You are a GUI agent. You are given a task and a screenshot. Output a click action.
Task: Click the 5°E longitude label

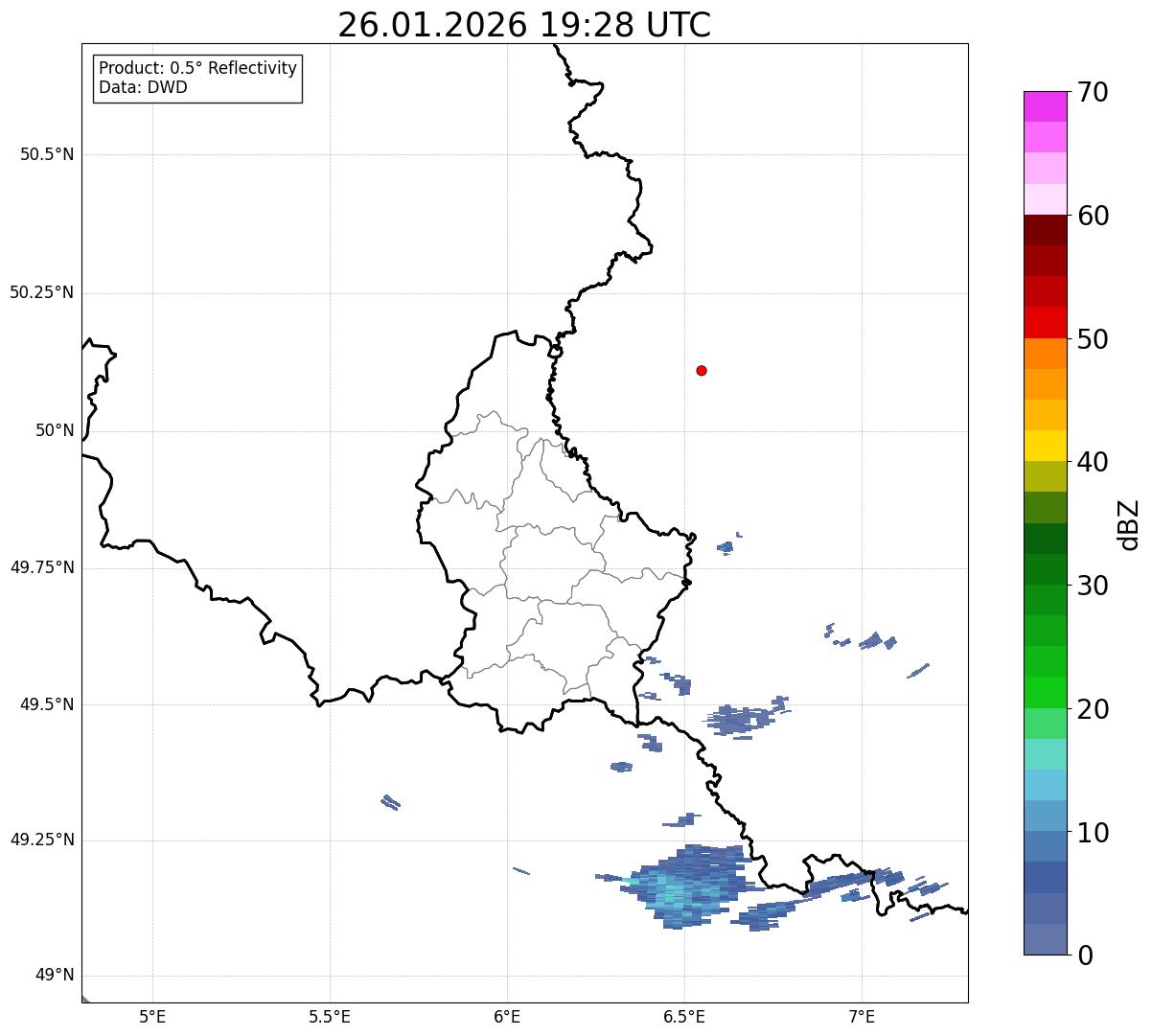pos(152,1016)
